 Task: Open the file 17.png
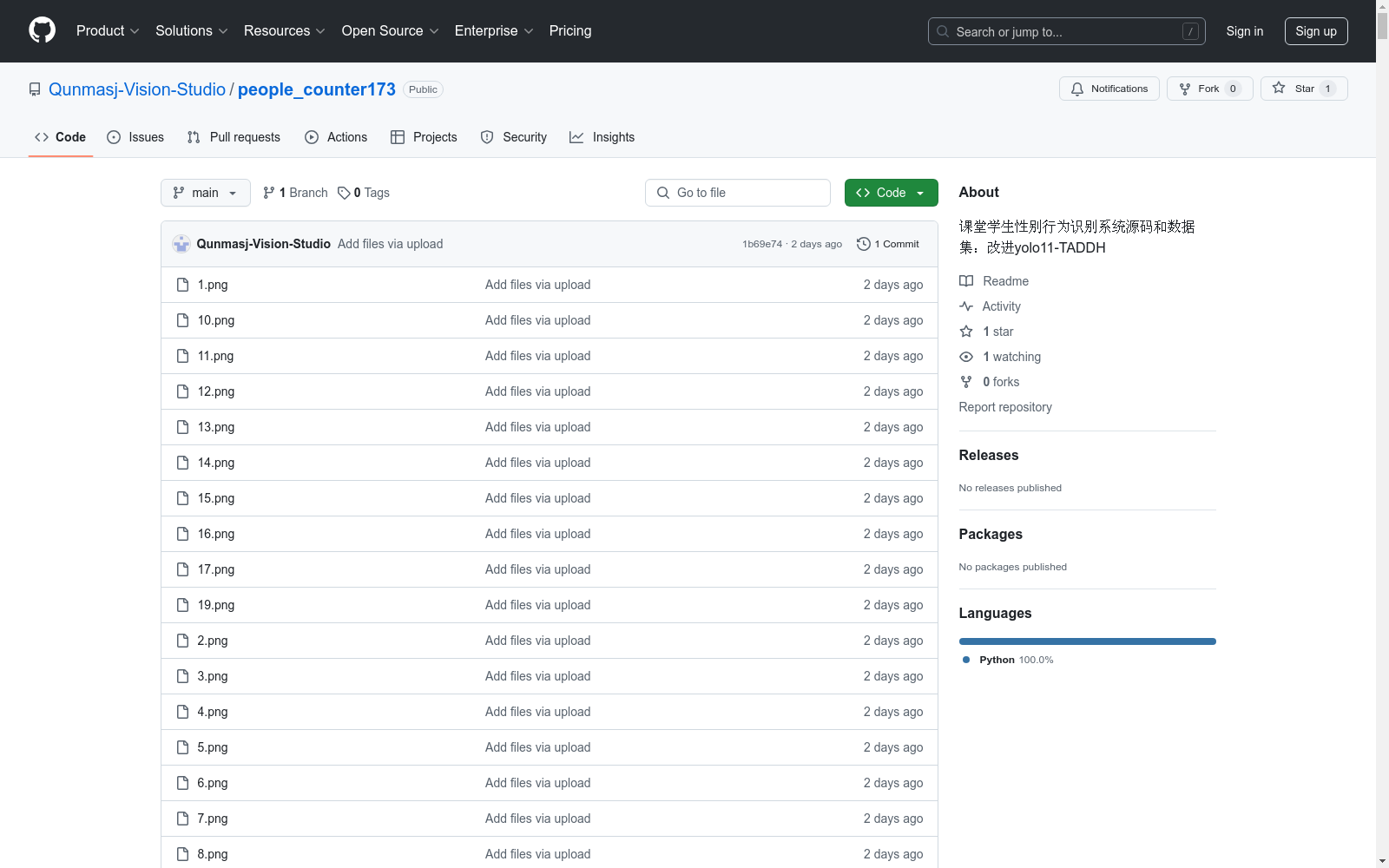point(215,569)
